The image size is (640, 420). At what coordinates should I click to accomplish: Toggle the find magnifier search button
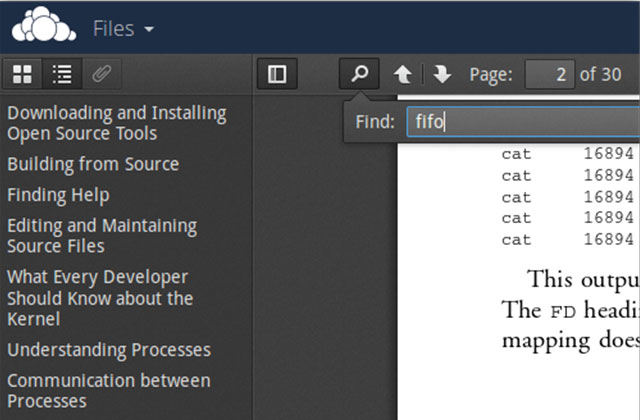[359, 74]
